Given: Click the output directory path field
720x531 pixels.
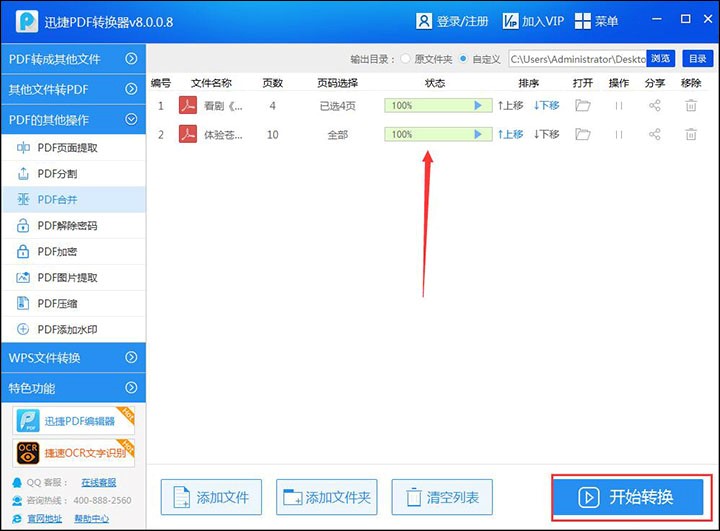Looking at the screenshot, I should 577,59.
